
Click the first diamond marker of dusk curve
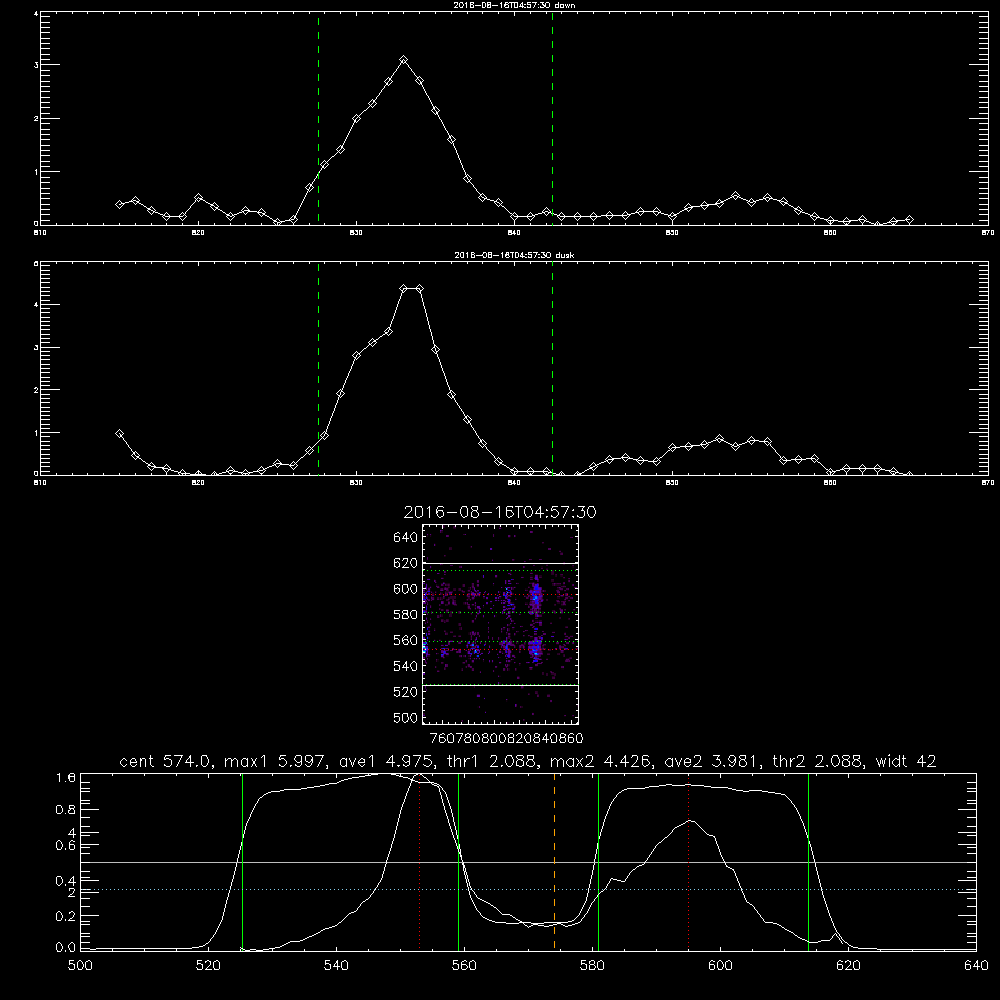[x=119, y=434]
